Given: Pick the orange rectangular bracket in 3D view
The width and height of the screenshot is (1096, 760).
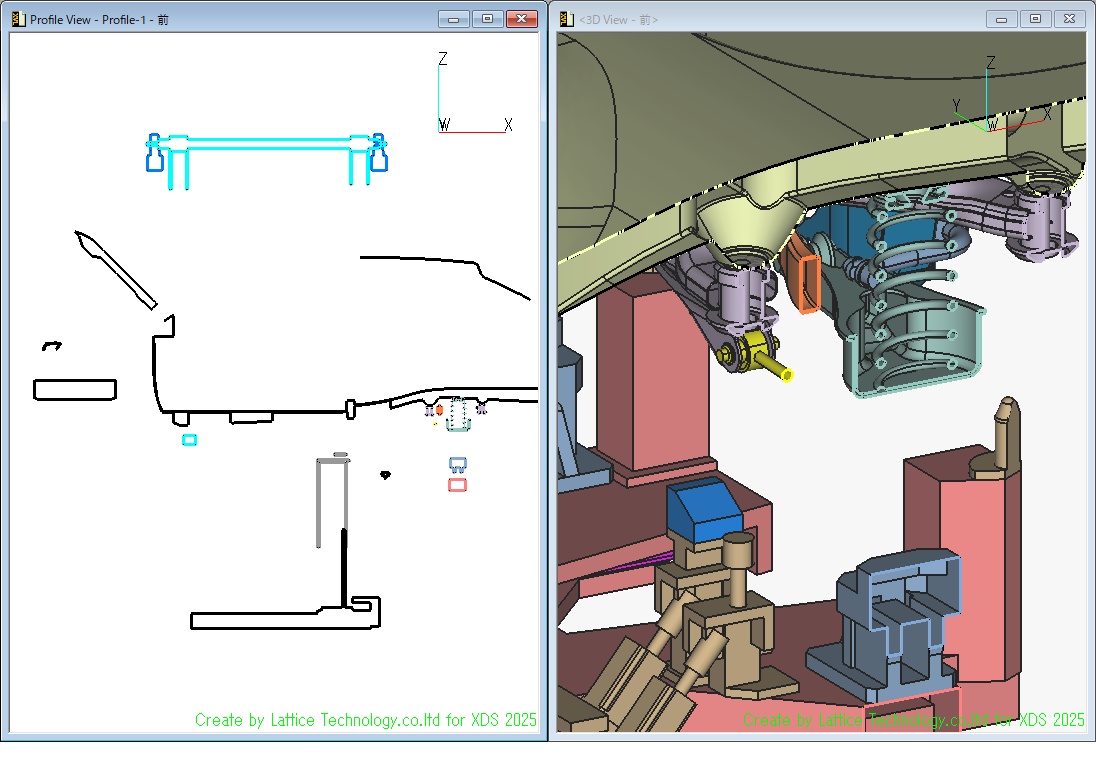Looking at the screenshot, I should coord(808,283).
